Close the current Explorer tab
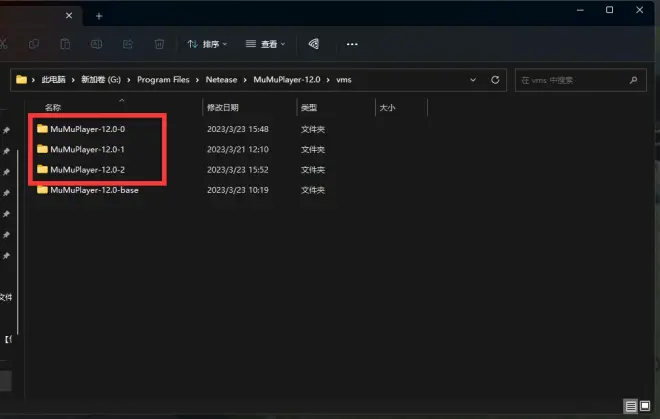660x419 pixels. (69, 16)
